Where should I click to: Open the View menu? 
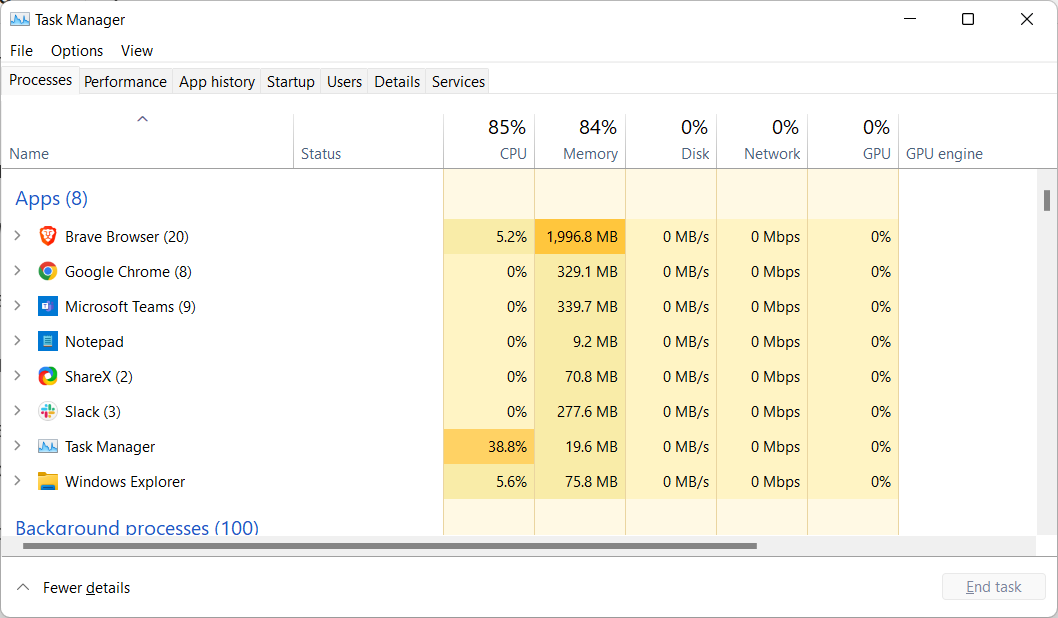tap(137, 51)
